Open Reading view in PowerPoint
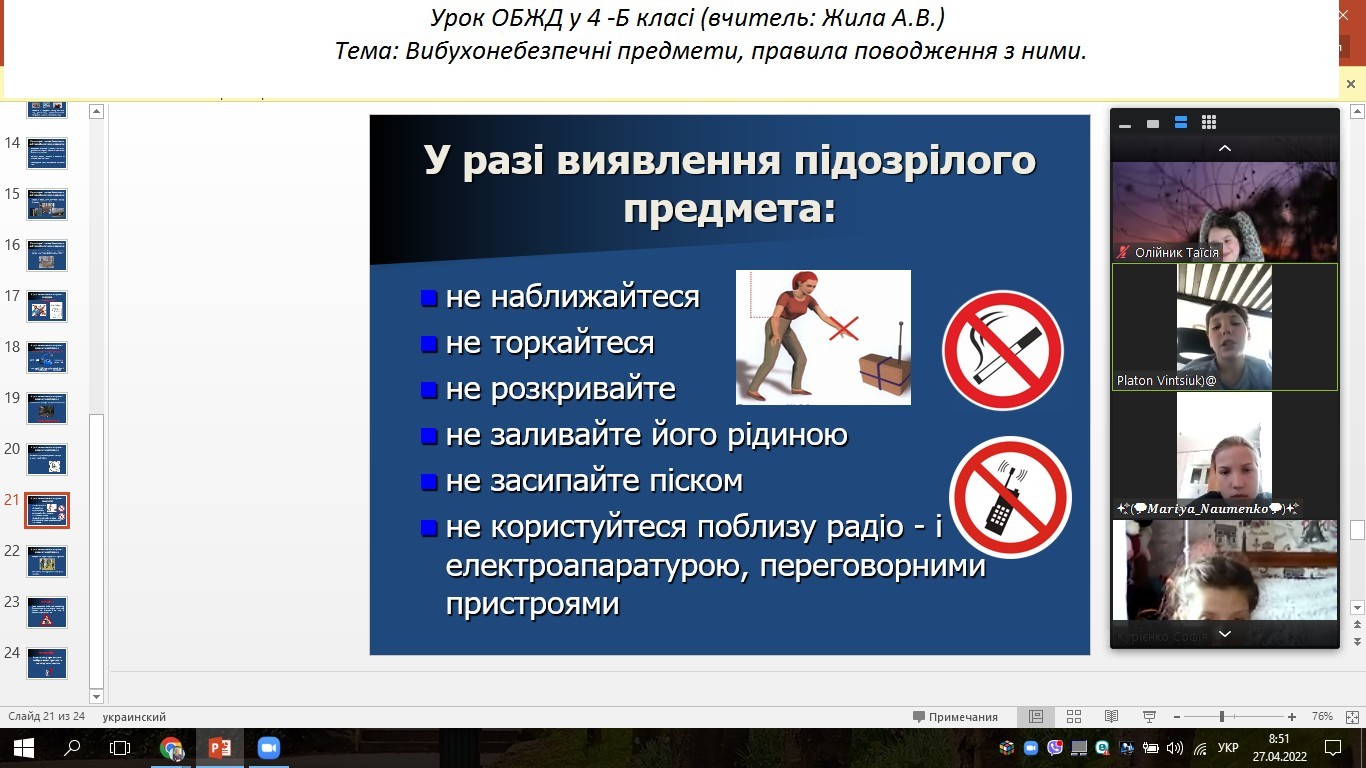Viewport: 1366px width, 768px height. [x=1111, y=717]
